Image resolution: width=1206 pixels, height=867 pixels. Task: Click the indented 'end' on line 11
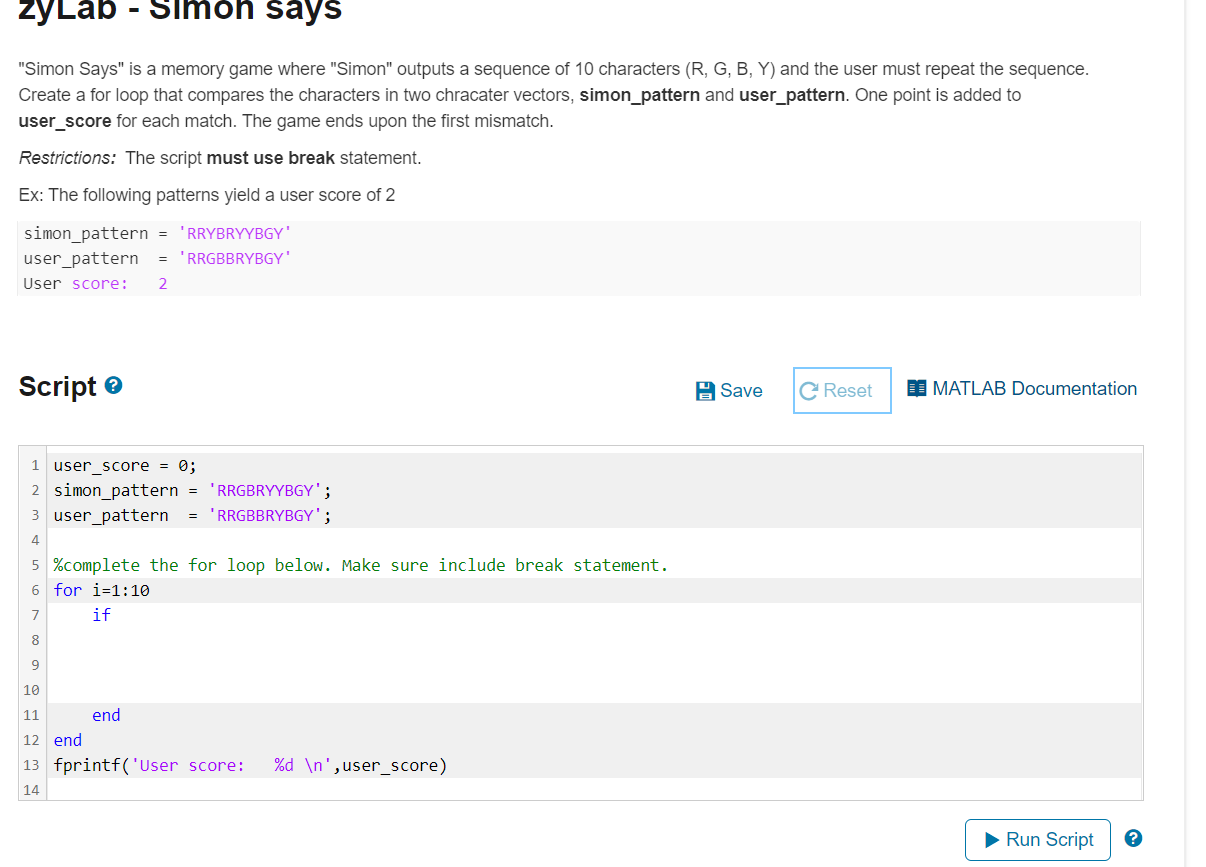coord(106,715)
